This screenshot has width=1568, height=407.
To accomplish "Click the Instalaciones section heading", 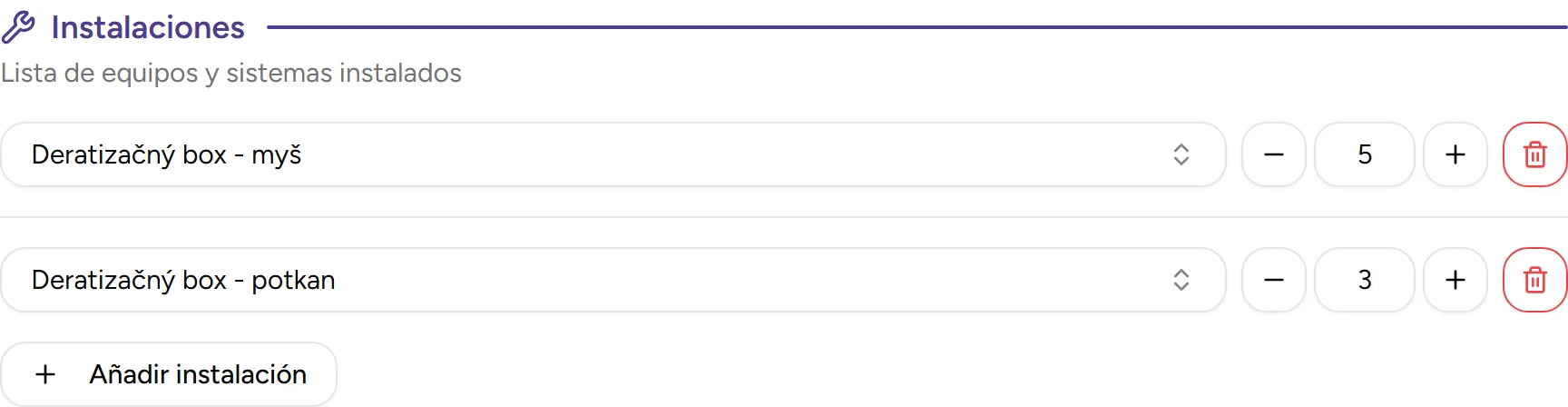I will click(x=148, y=27).
